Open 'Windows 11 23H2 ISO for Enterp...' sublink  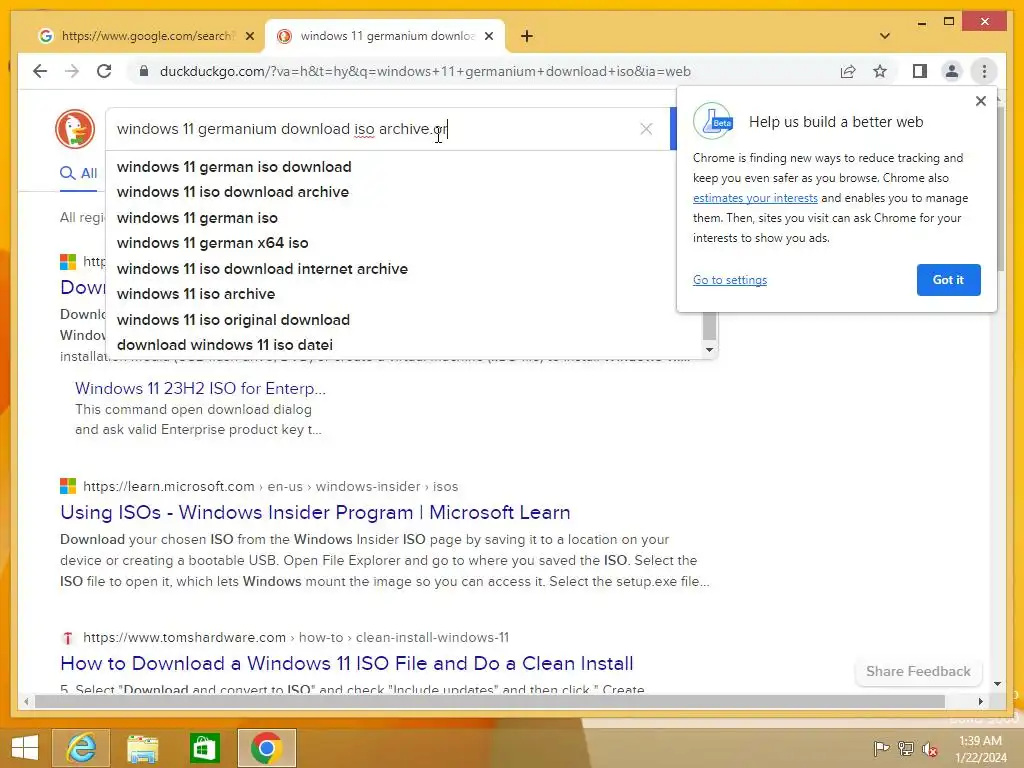click(x=200, y=389)
